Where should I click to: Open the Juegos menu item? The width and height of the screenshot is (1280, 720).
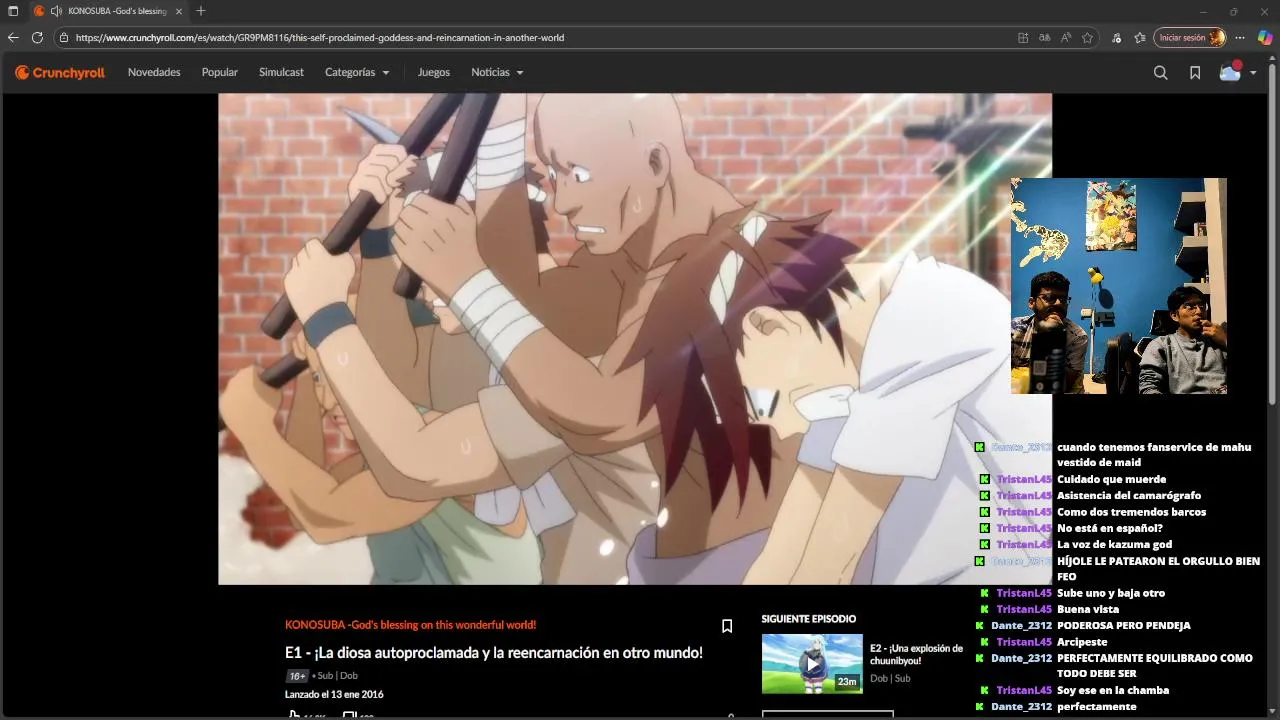tap(434, 72)
